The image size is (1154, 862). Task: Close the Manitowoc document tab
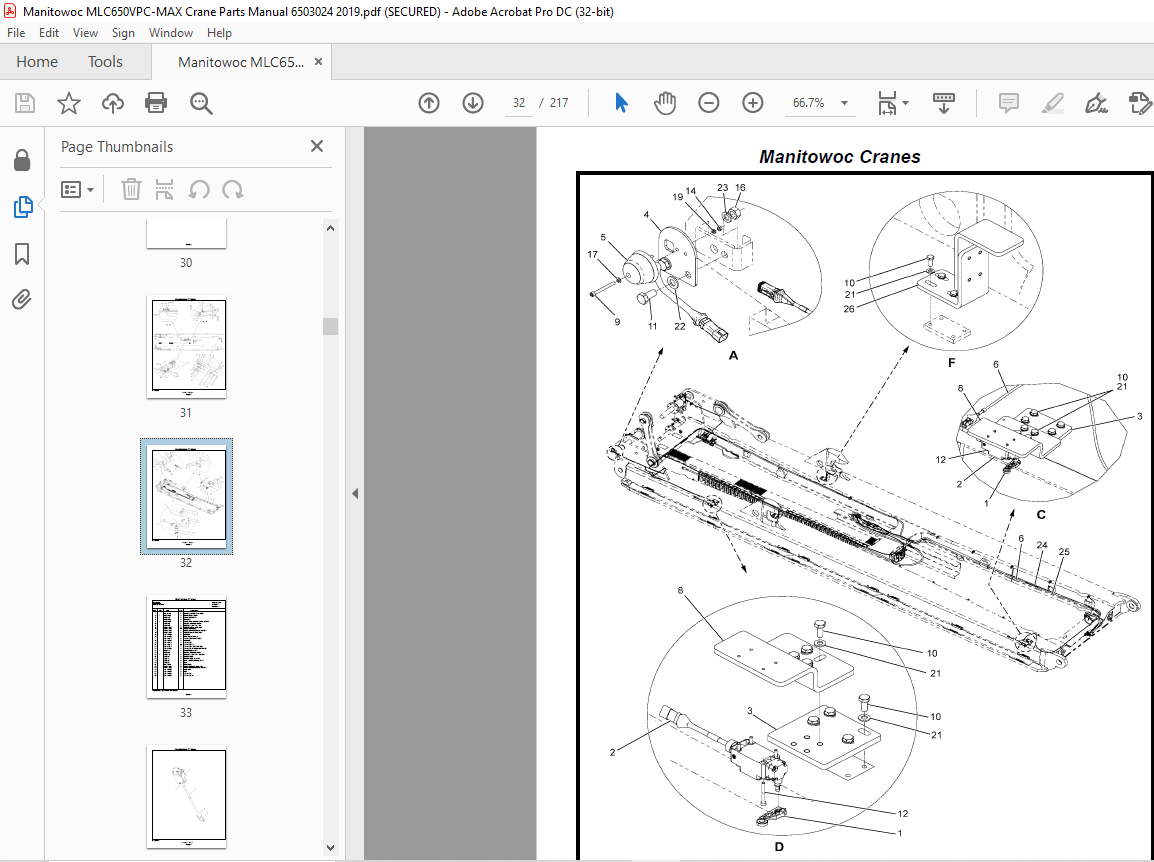pos(319,62)
